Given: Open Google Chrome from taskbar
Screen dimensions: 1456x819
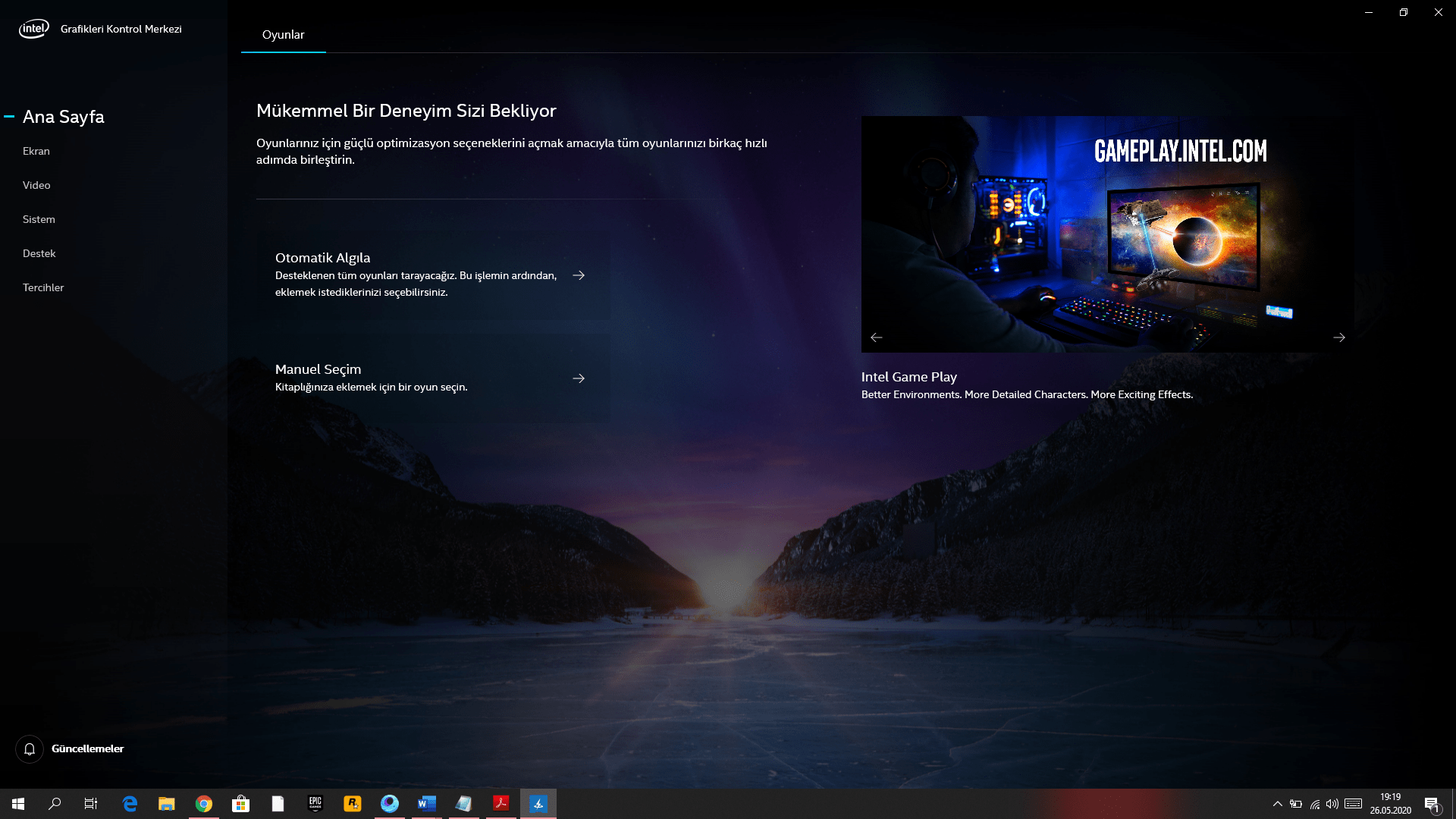Looking at the screenshot, I should 204,804.
